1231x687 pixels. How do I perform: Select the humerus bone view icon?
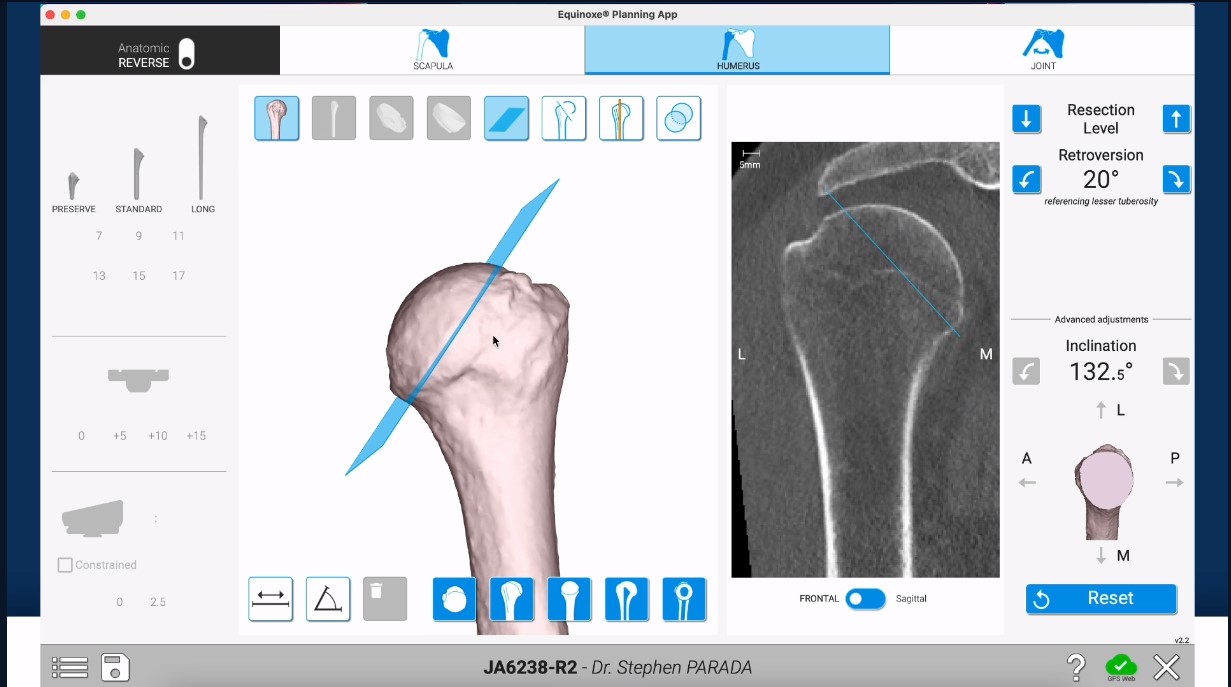tap(277, 118)
